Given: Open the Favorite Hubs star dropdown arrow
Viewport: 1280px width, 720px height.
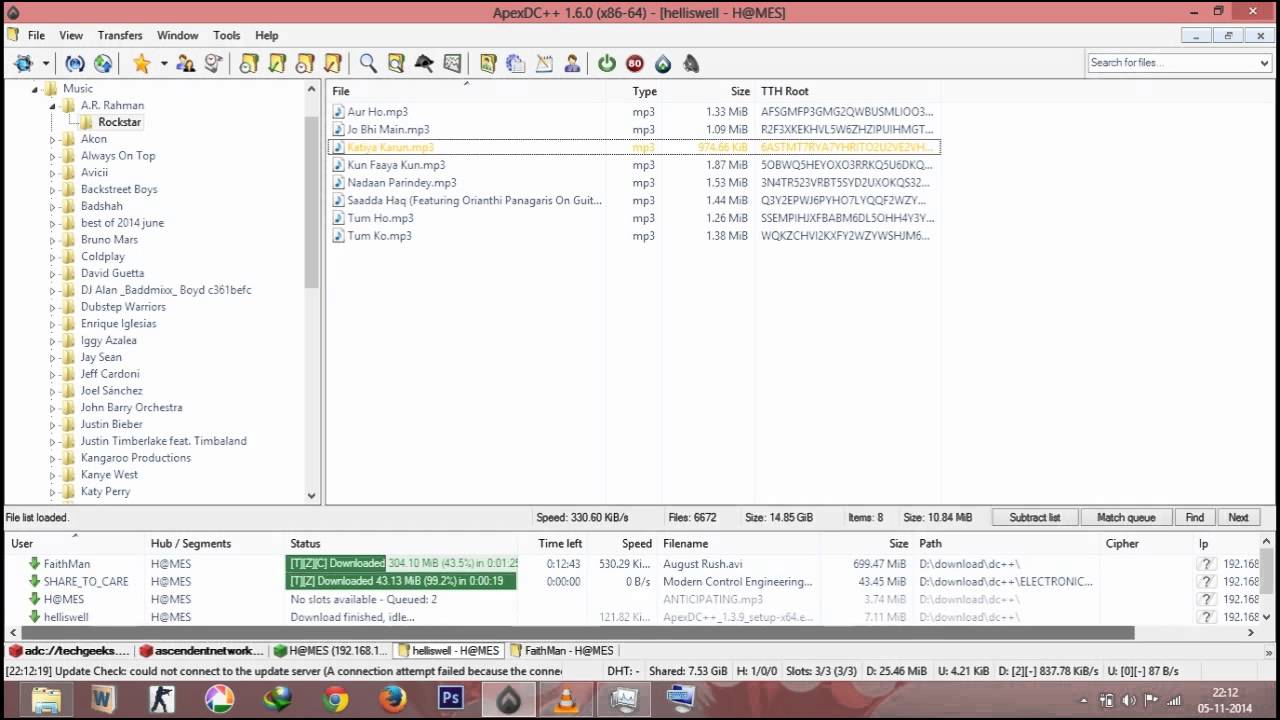Looking at the screenshot, I should 164,63.
